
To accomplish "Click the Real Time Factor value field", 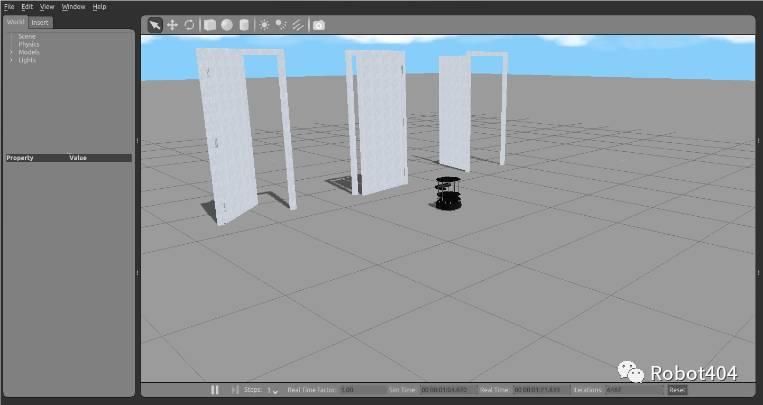I will coord(362,390).
